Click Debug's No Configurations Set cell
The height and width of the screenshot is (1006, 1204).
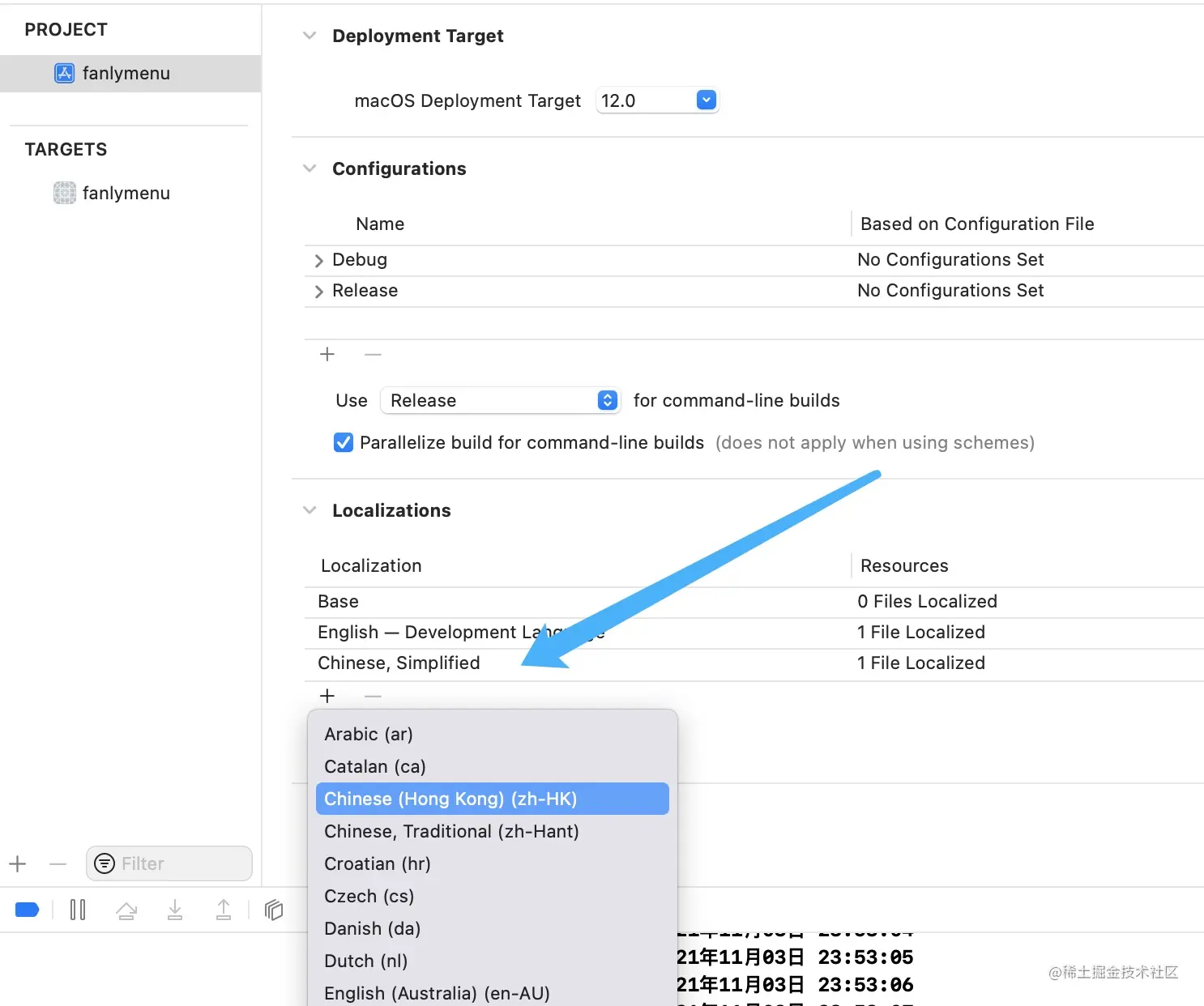tap(950, 260)
